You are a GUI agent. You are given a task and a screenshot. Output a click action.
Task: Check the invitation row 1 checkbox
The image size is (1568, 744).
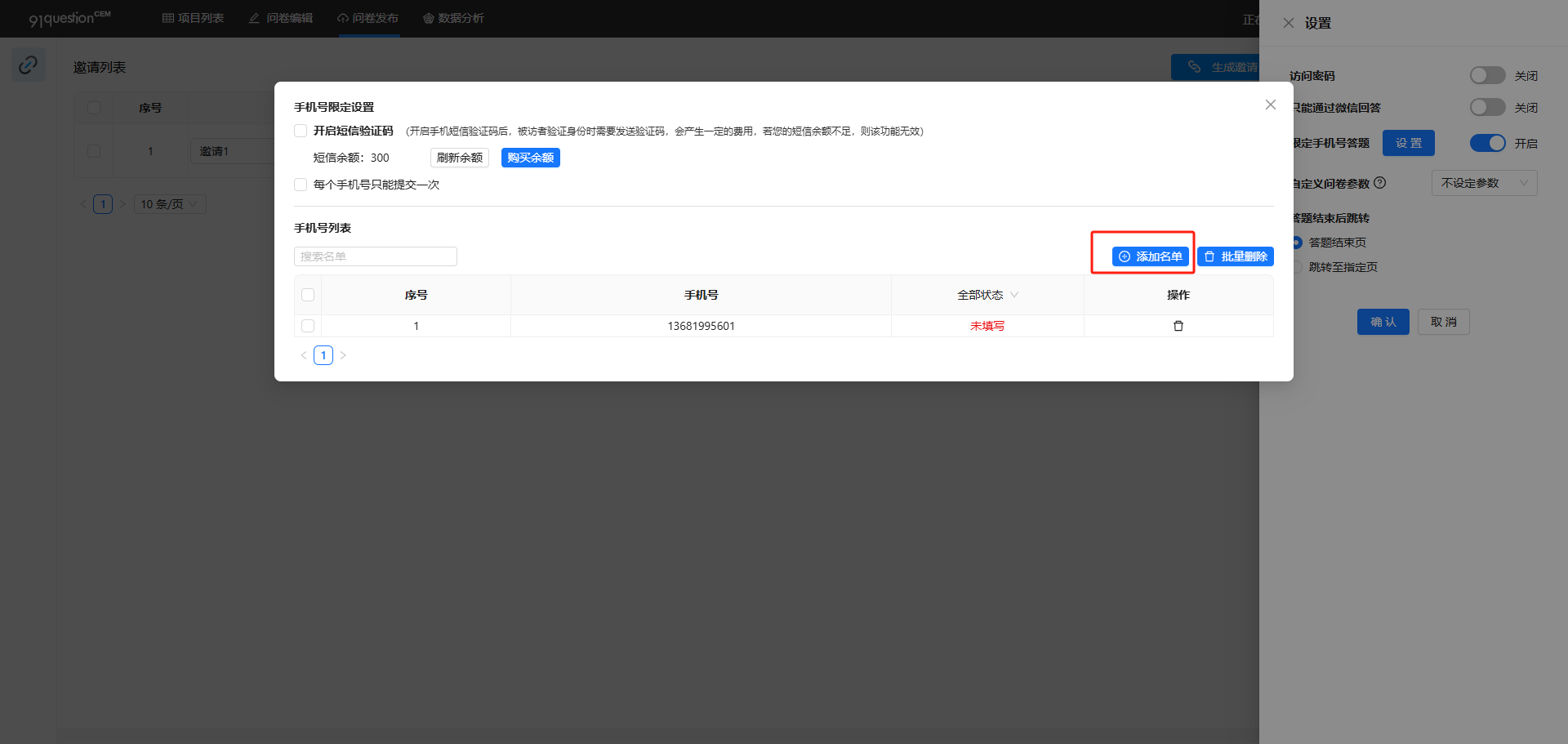click(94, 151)
